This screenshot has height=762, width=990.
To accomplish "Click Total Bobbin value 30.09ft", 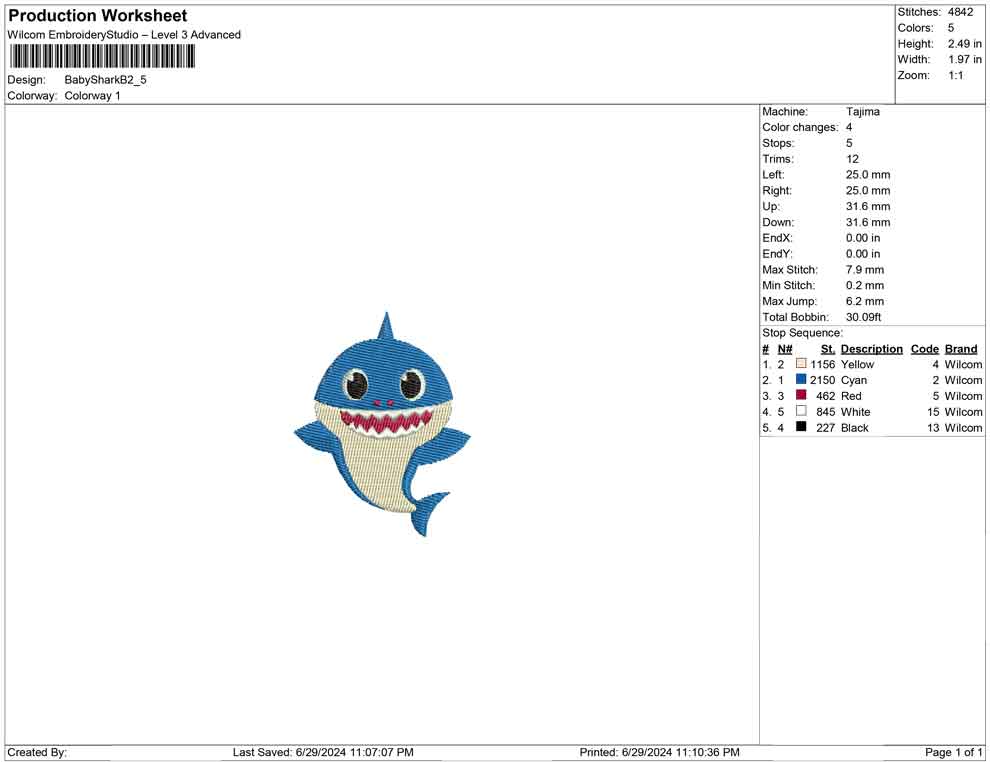I will click(863, 317).
